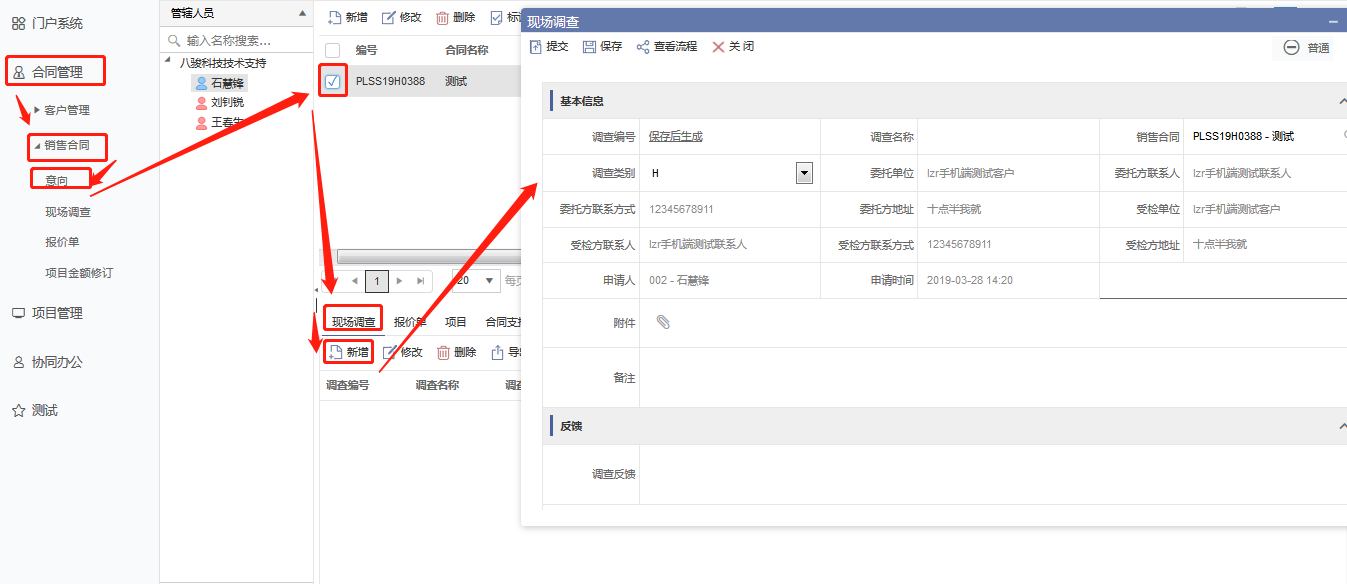Click the horizontal scrollbar under the contract grid
This screenshot has height=584, width=1347.
click(x=428, y=257)
